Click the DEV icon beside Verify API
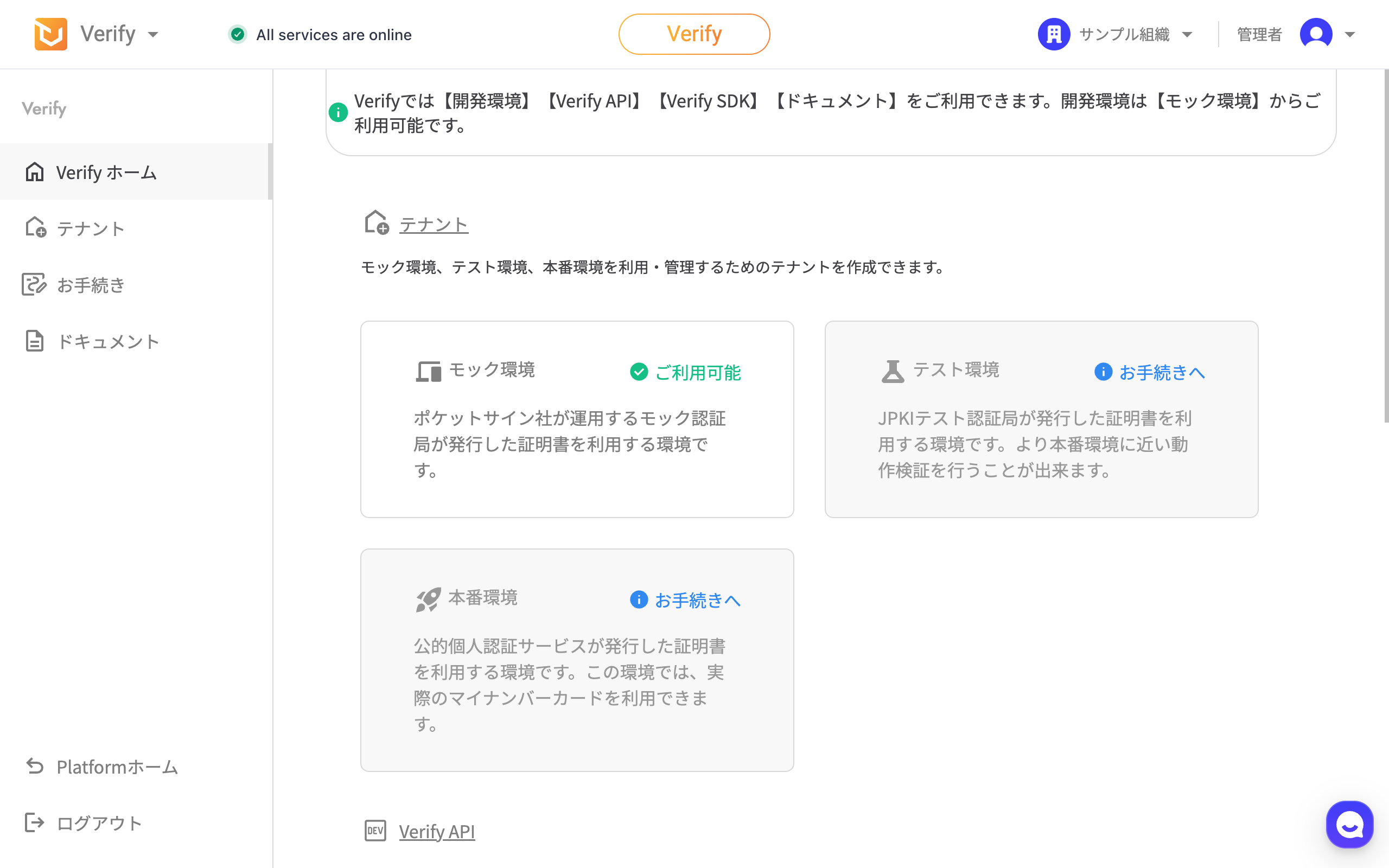 375,831
